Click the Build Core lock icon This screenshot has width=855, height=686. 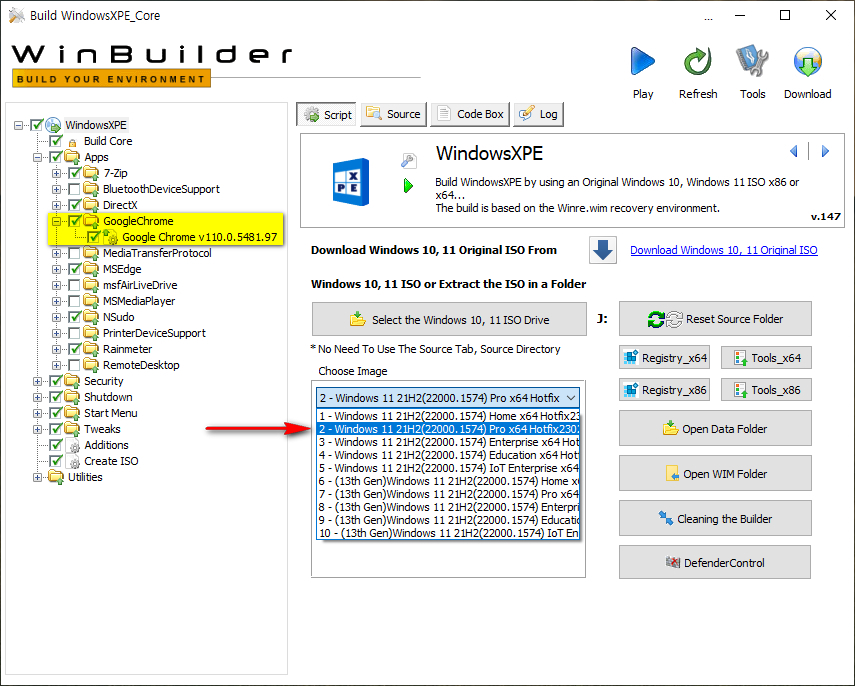73,142
